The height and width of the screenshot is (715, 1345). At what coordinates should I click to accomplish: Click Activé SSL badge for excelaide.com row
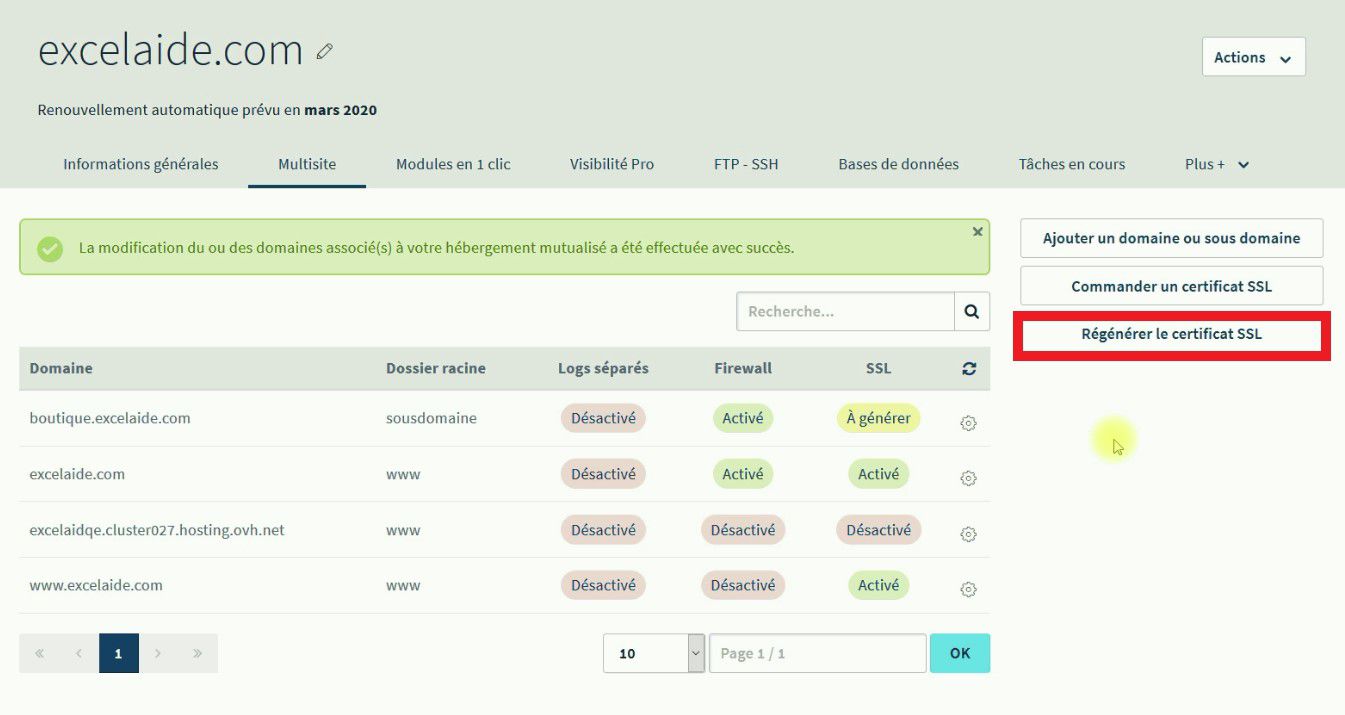(x=878, y=474)
